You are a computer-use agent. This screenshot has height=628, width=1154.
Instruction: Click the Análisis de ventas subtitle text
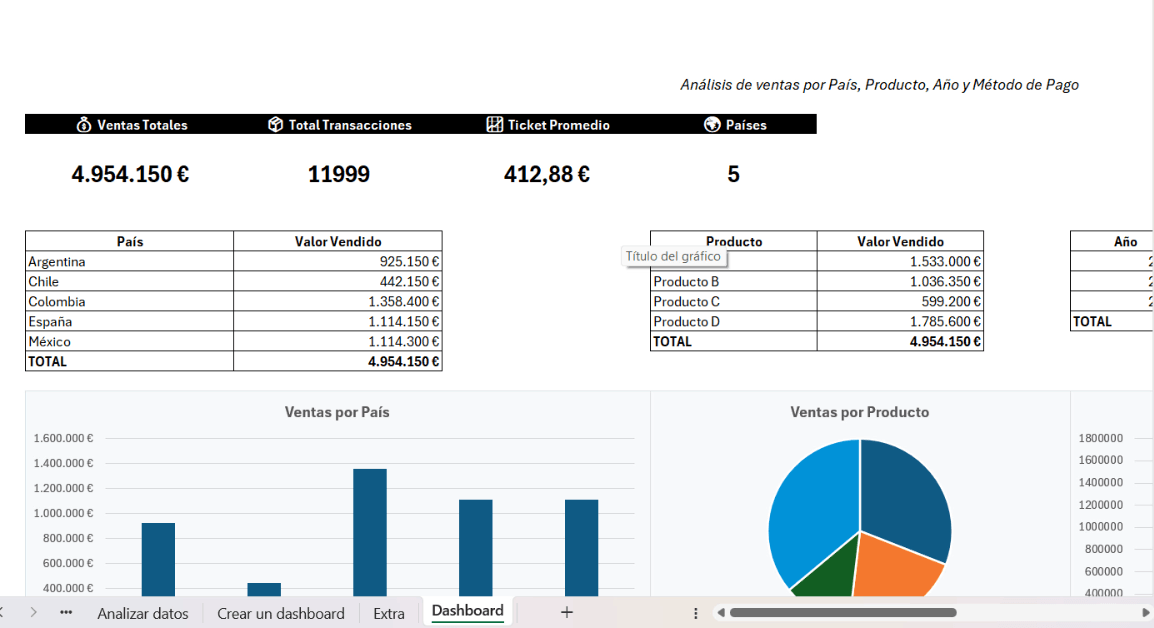(x=879, y=85)
